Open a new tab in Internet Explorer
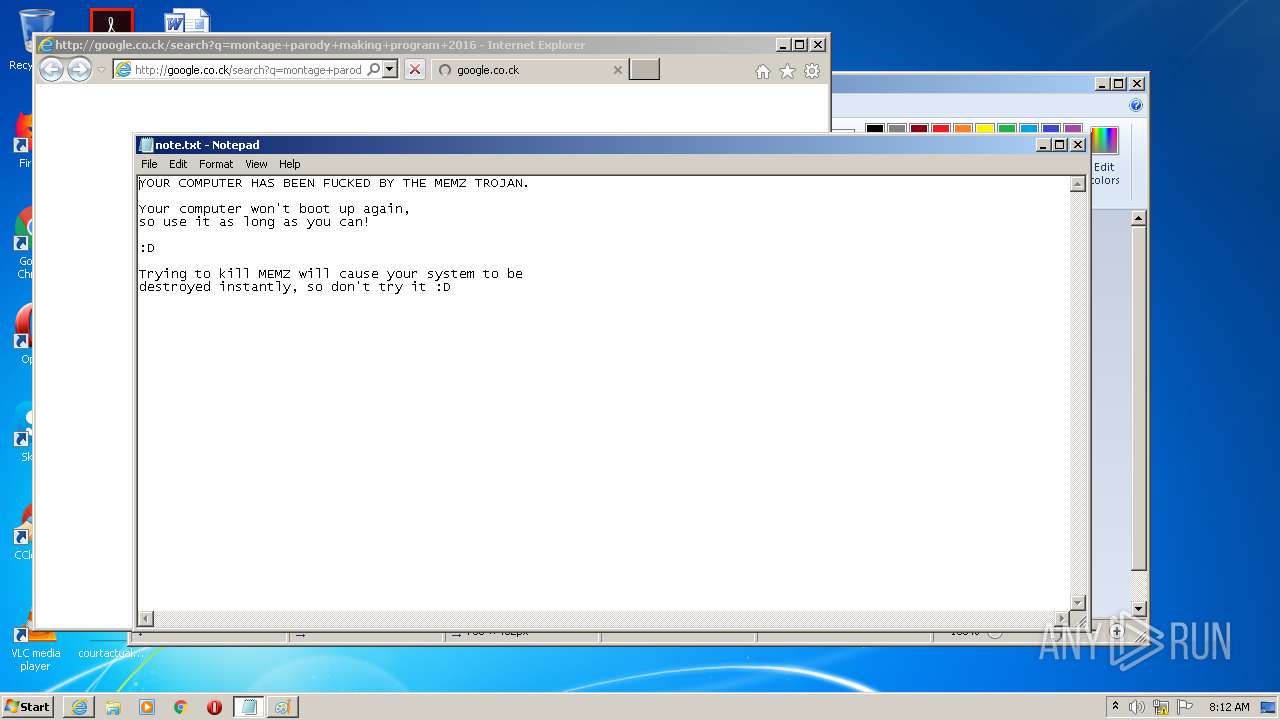 644,69
